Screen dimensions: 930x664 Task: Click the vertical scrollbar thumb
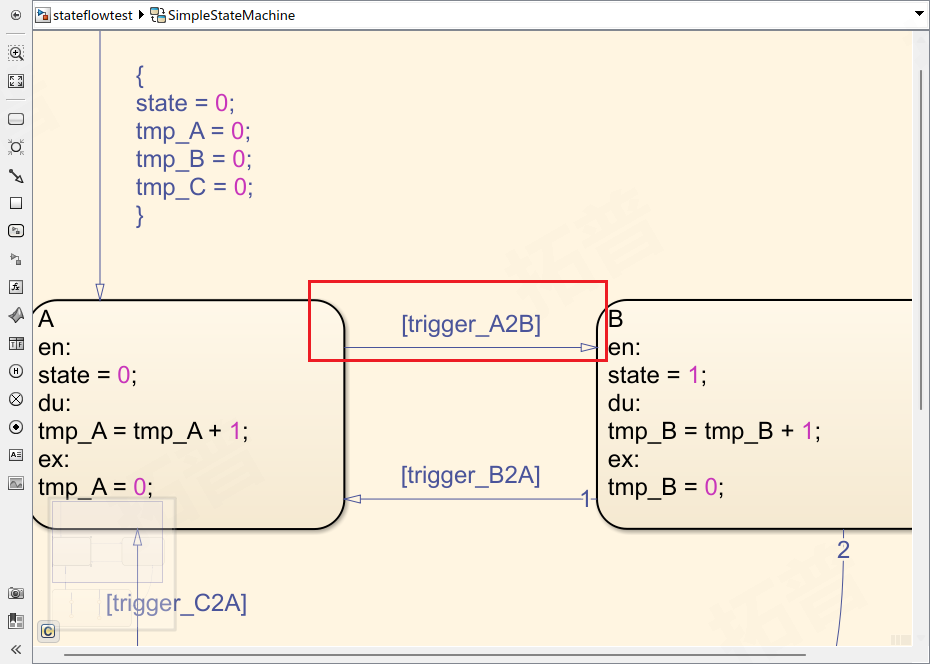(x=921, y=240)
